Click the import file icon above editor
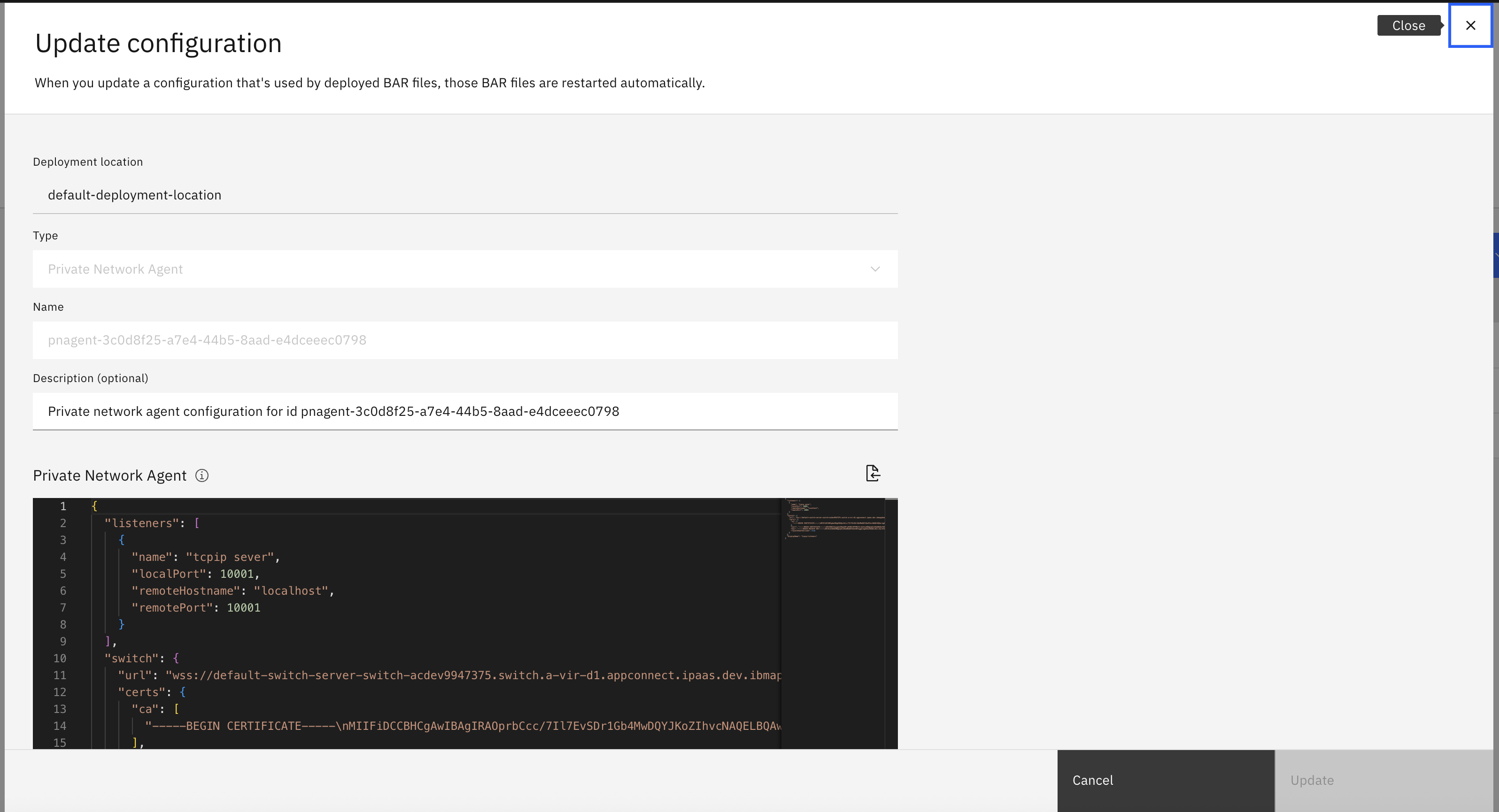The height and width of the screenshot is (812, 1499). tap(872, 474)
